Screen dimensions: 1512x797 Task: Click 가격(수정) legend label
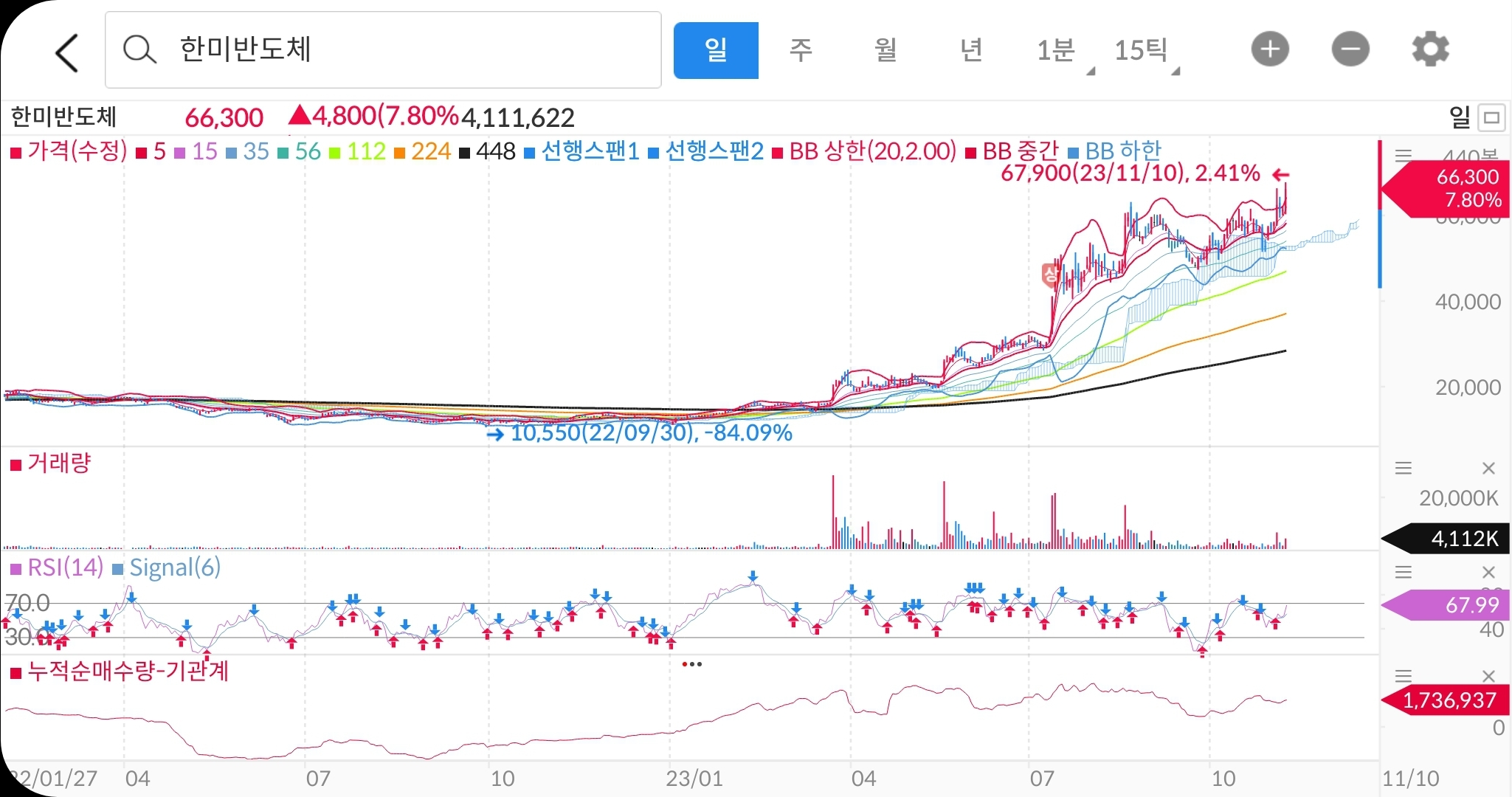pos(69,151)
